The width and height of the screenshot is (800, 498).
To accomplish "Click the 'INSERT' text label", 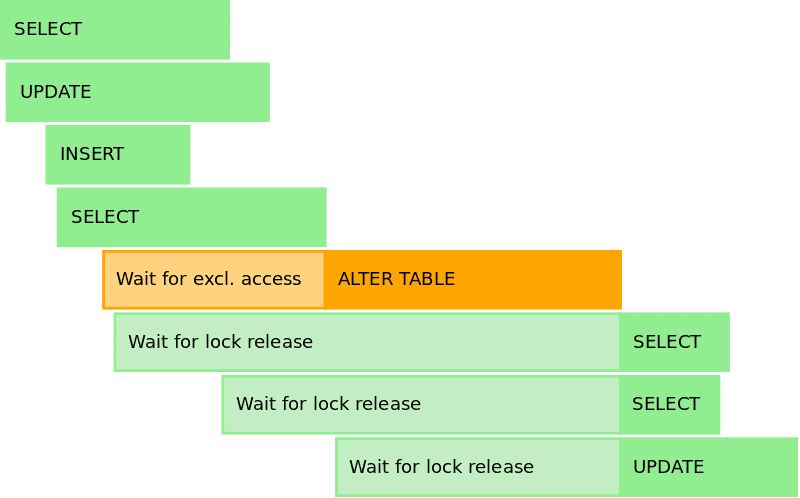I will click(x=92, y=154).
